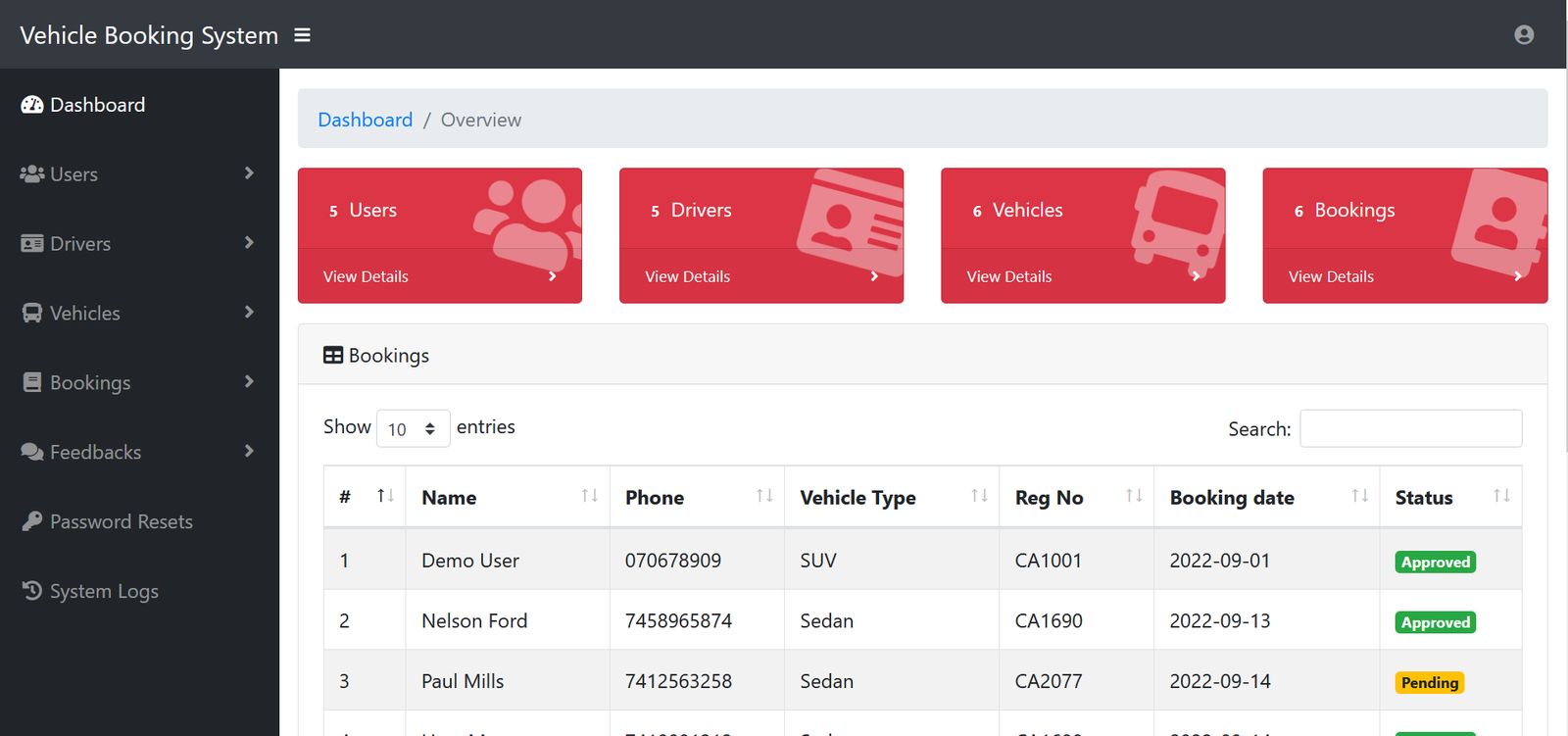Image resolution: width=1568 pixels, height=736 pixels.
Task: Click the Vehicles bus icon in sidebar
Action: (x=32, y=314)
